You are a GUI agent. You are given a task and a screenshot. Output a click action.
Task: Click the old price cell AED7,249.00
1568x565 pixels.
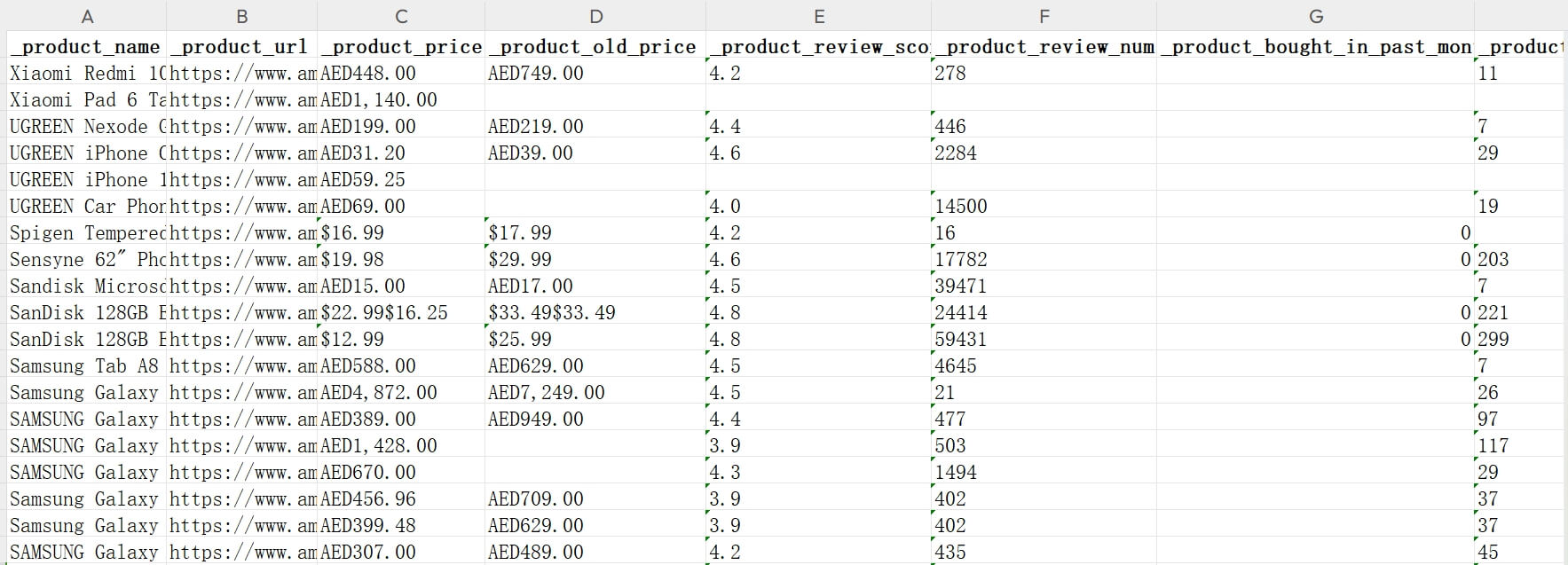(x=596, y=392)
